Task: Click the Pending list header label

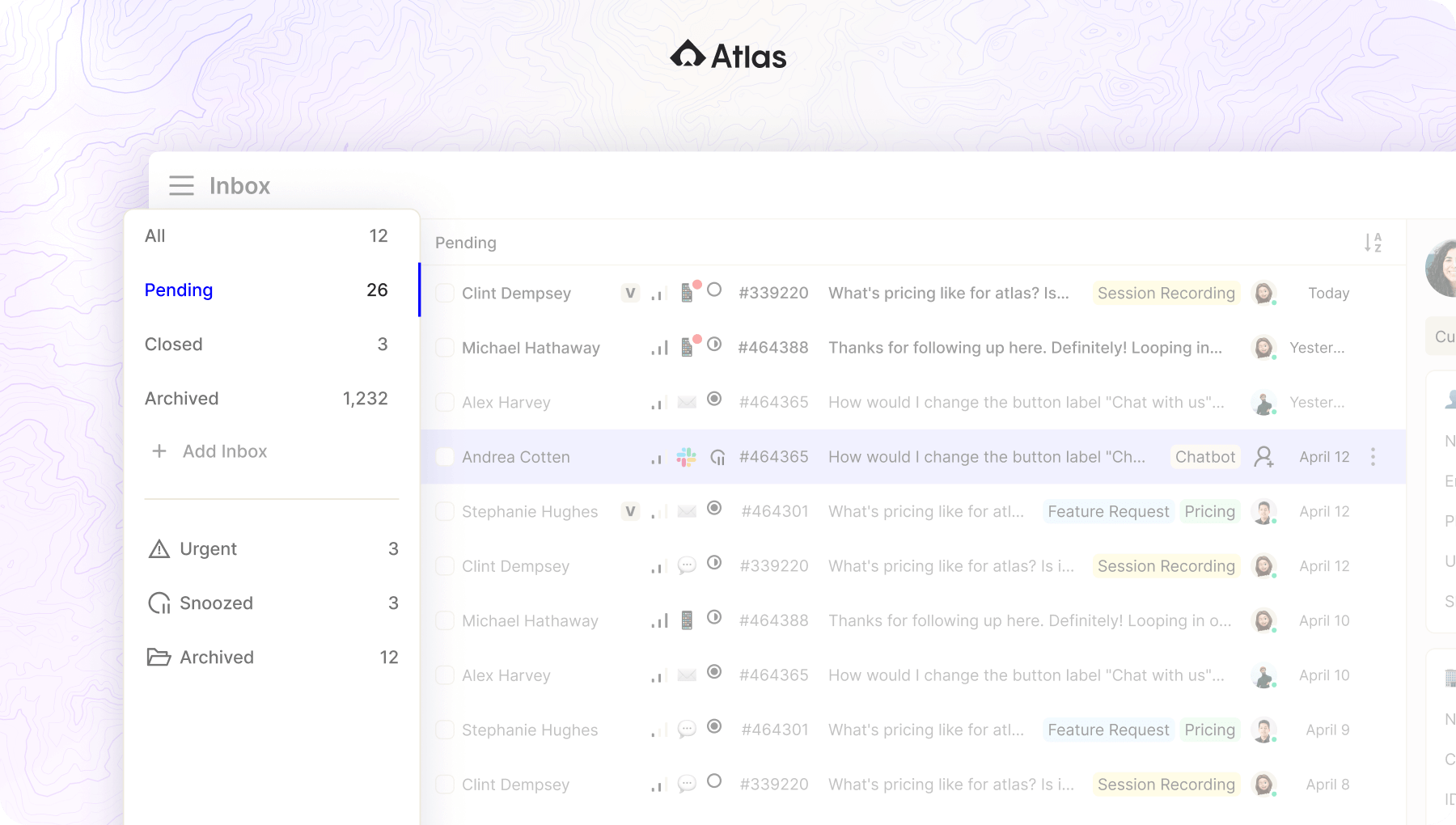Action: (x=466, y=243)
